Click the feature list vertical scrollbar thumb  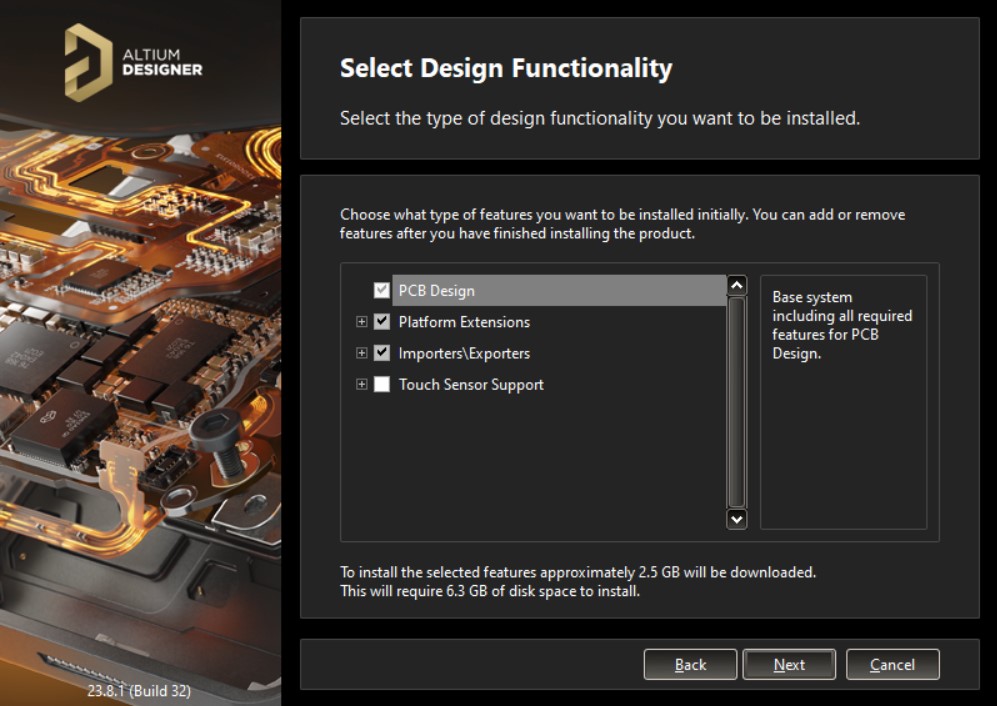point(737,400)
